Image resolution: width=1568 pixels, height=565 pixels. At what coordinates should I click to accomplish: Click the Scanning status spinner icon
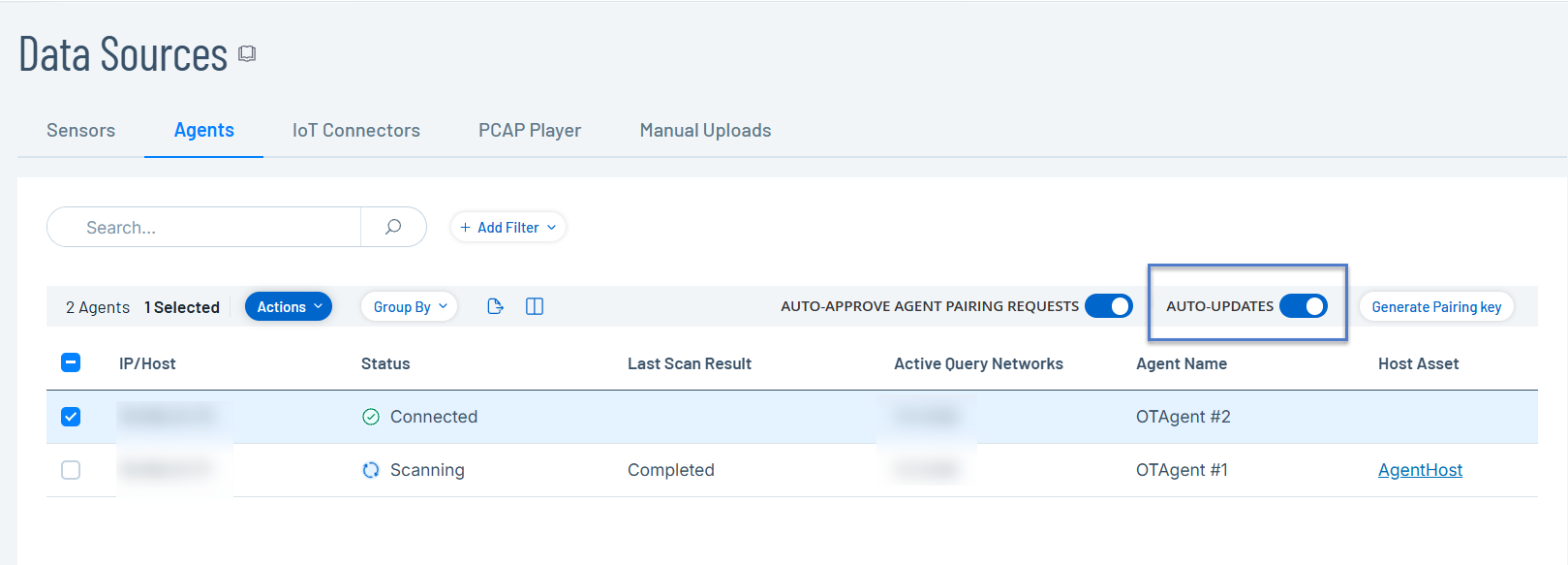click(371, 470)
